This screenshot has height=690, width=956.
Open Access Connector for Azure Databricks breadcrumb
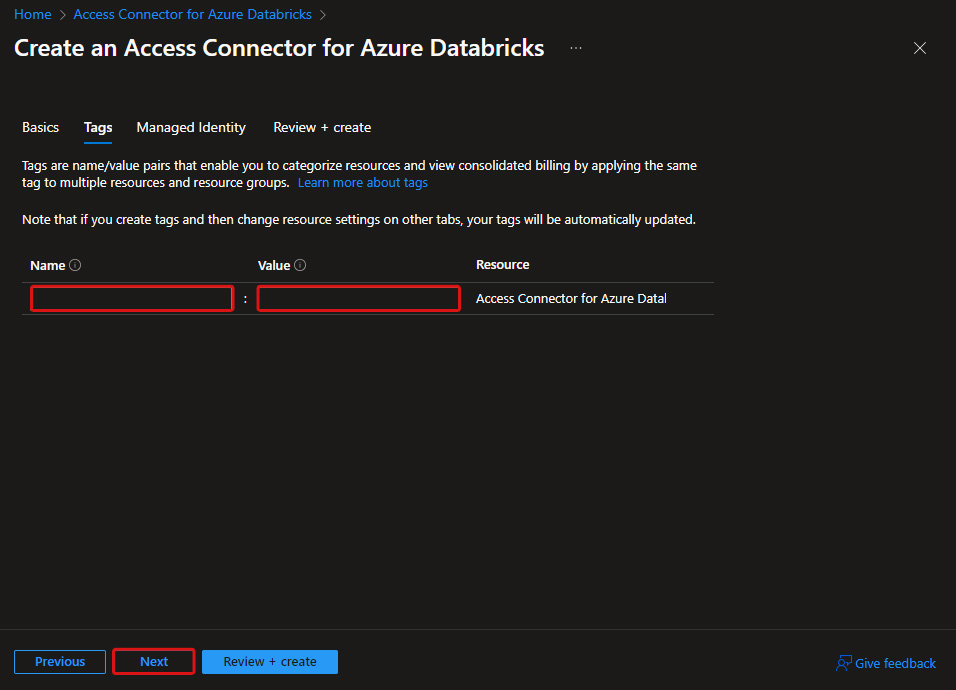click(x=192, y=15)
